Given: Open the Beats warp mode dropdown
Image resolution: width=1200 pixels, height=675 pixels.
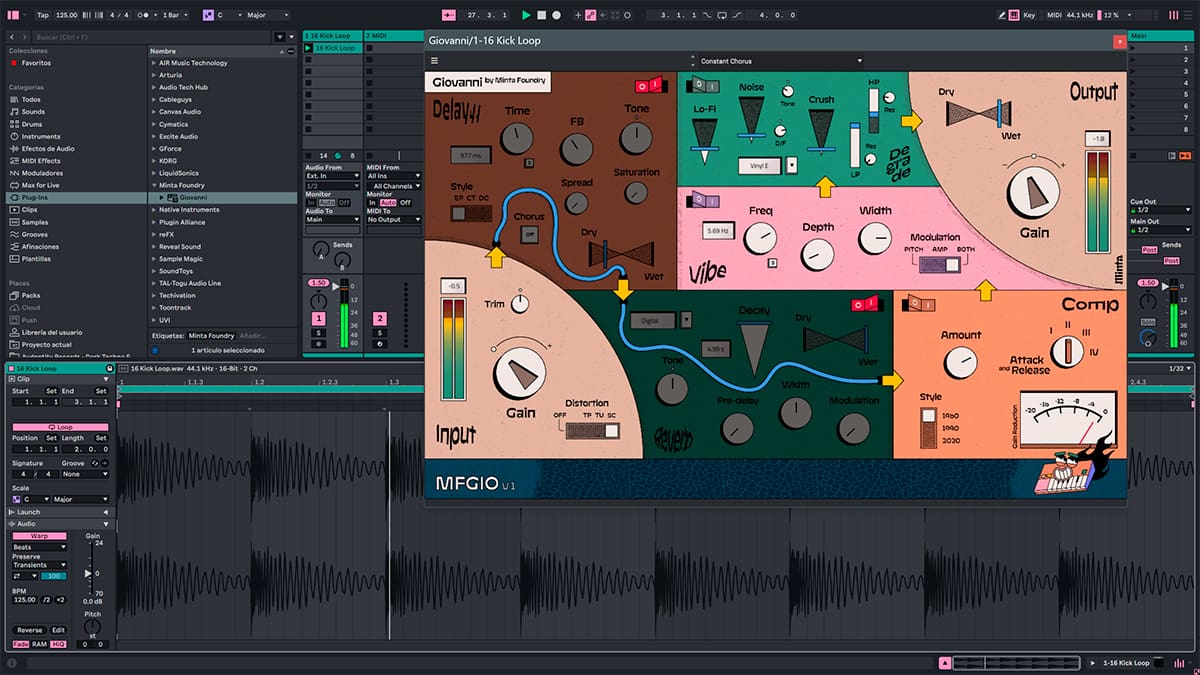Looking at the screenshot, I should 39,547.
